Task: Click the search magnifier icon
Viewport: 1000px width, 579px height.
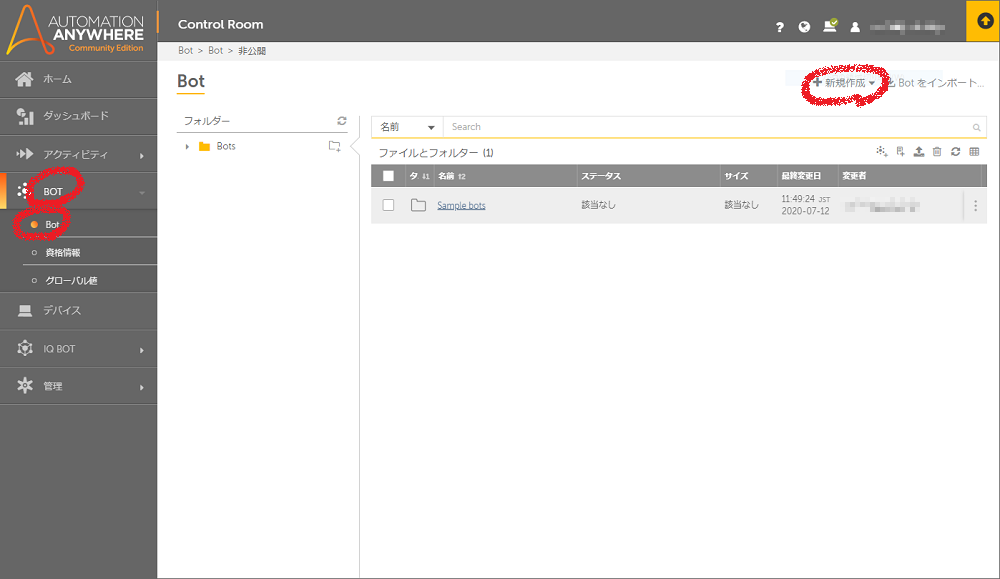Action: (976, 128)
